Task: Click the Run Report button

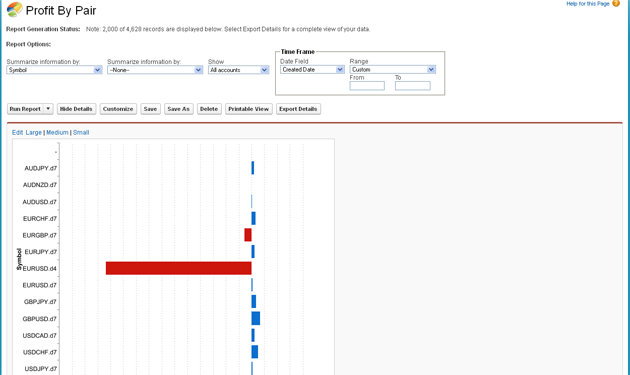Action: click(25, 109)
